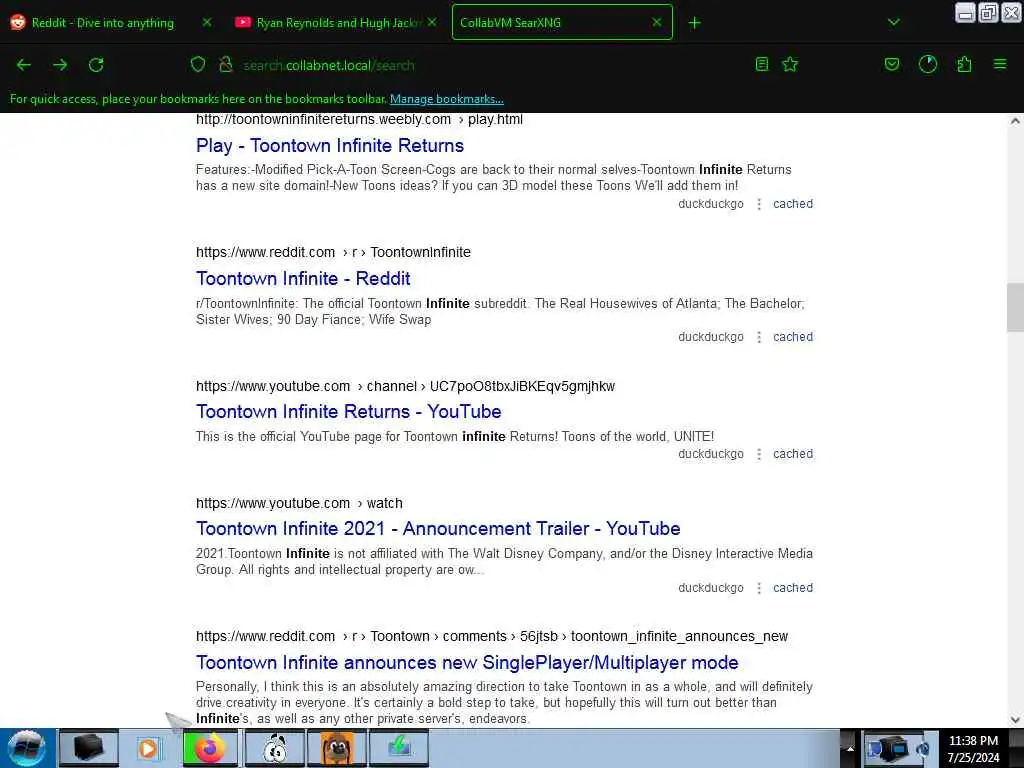Open the brown dog taskbar app
Viewport: 1024px width, 768px height.
click(x=337, y=748)
